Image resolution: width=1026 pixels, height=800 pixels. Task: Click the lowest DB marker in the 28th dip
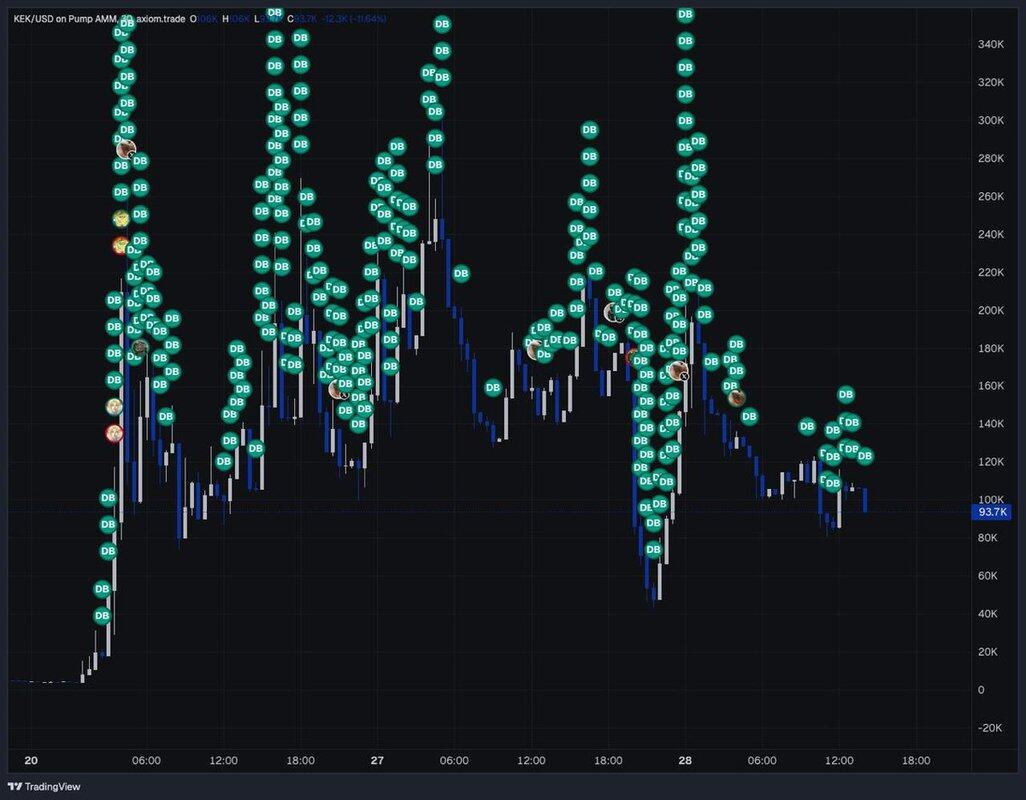(653, 550)
